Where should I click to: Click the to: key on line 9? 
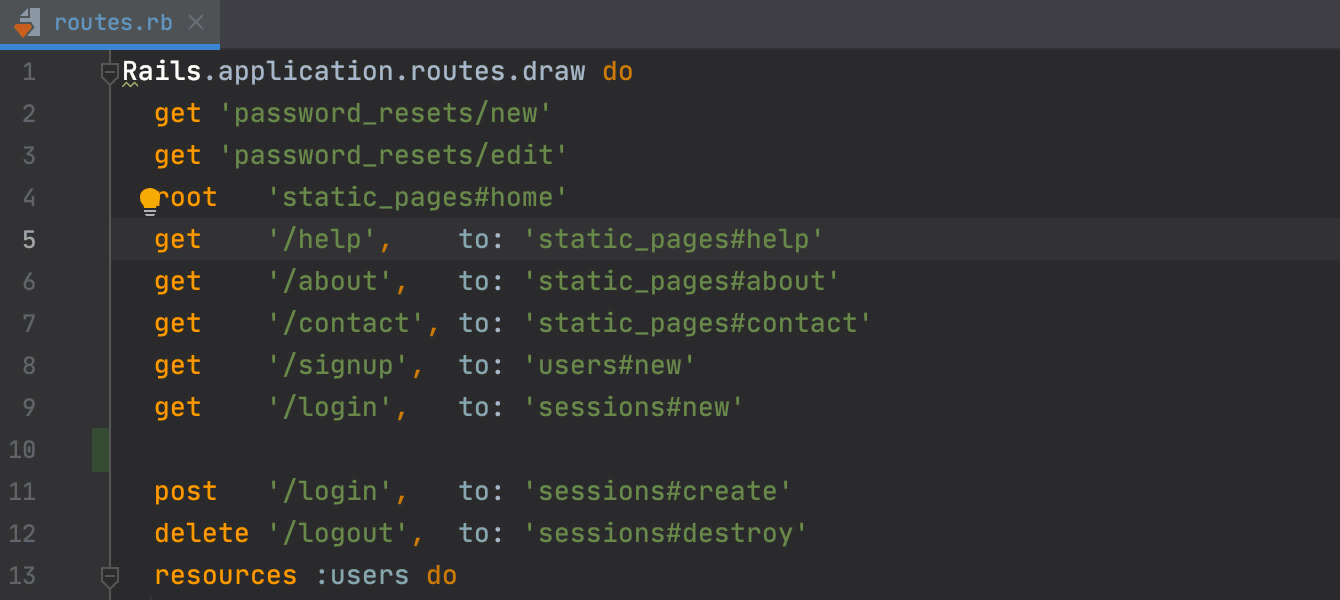[482, 408]
